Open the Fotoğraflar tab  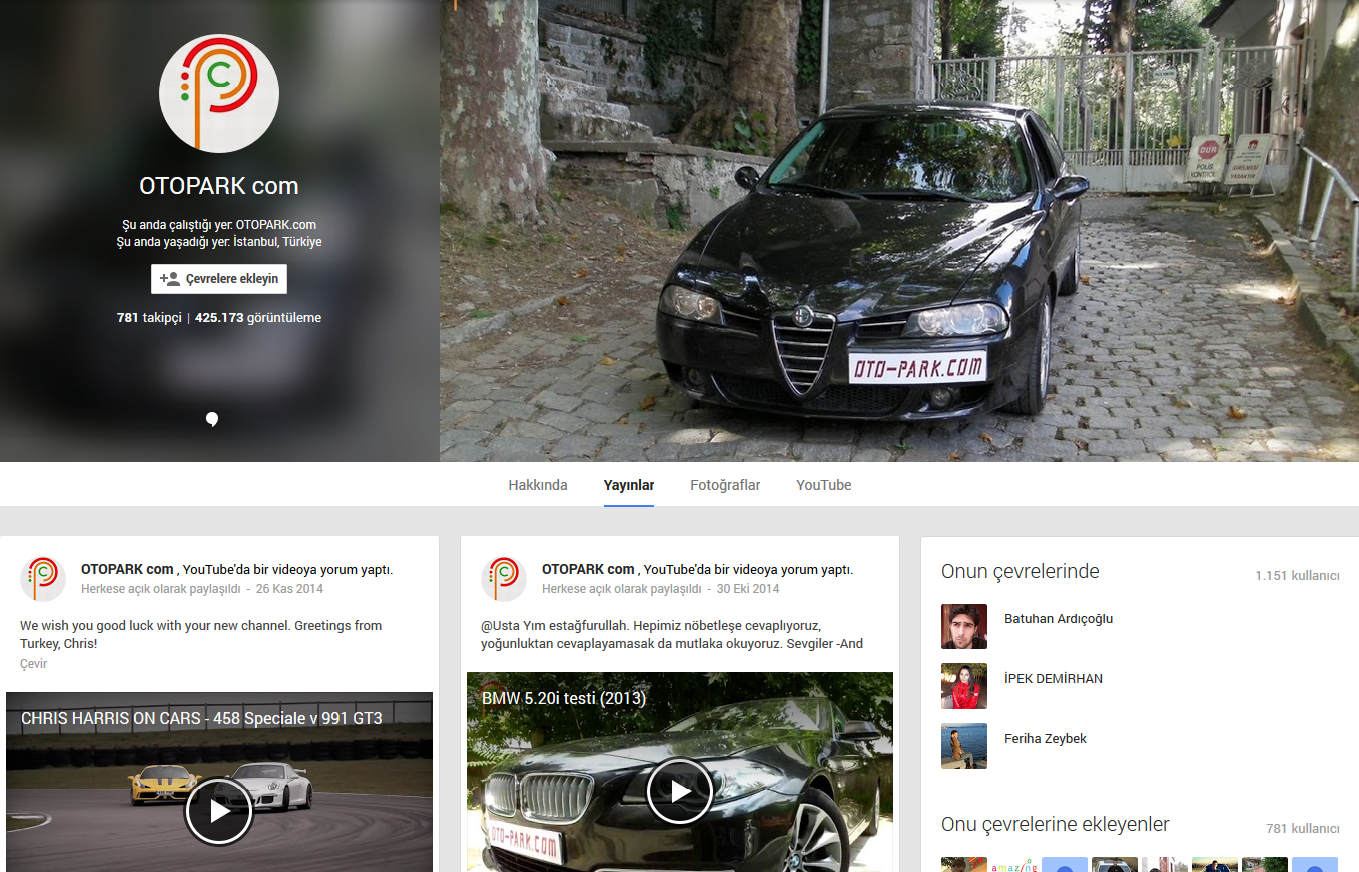725,485
